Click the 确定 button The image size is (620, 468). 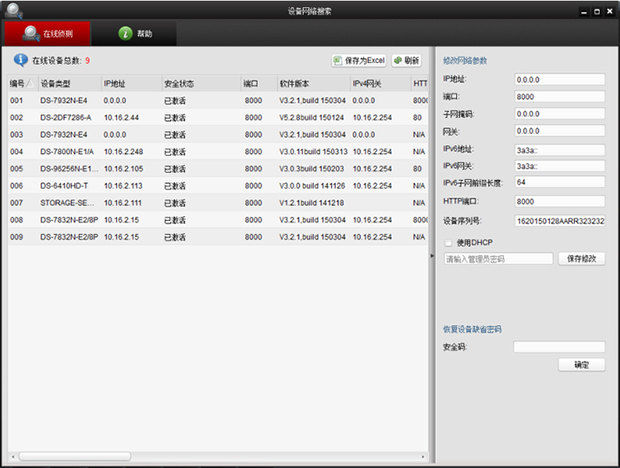click(581, 364)
